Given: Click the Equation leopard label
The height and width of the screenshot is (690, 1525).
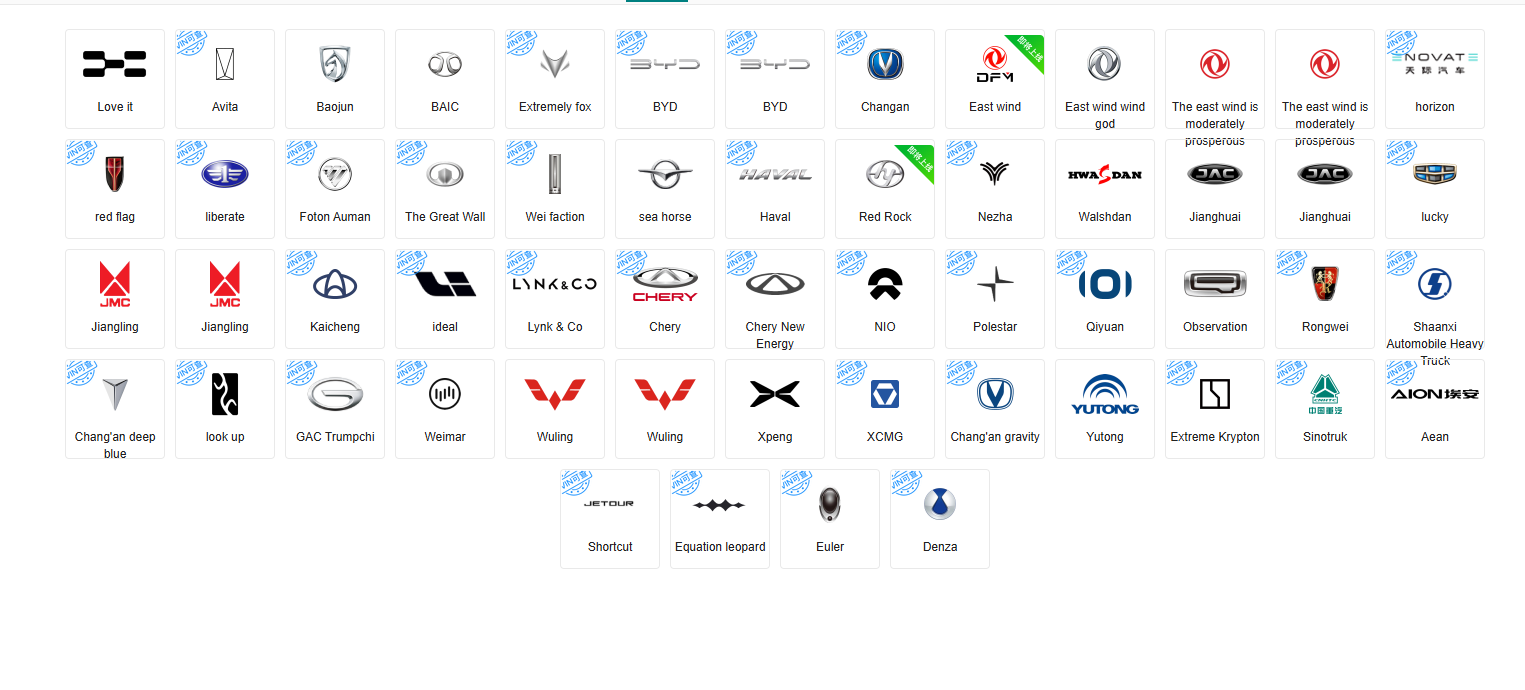Looking at the screenshot, I should (x=720, y=547).
